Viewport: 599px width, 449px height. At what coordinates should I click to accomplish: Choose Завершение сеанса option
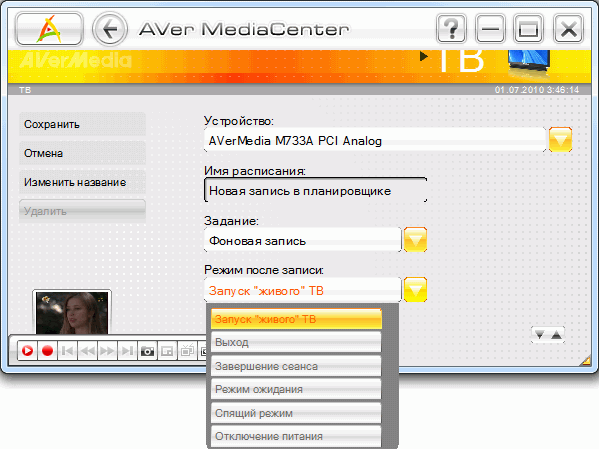click(x=296, y=366)
